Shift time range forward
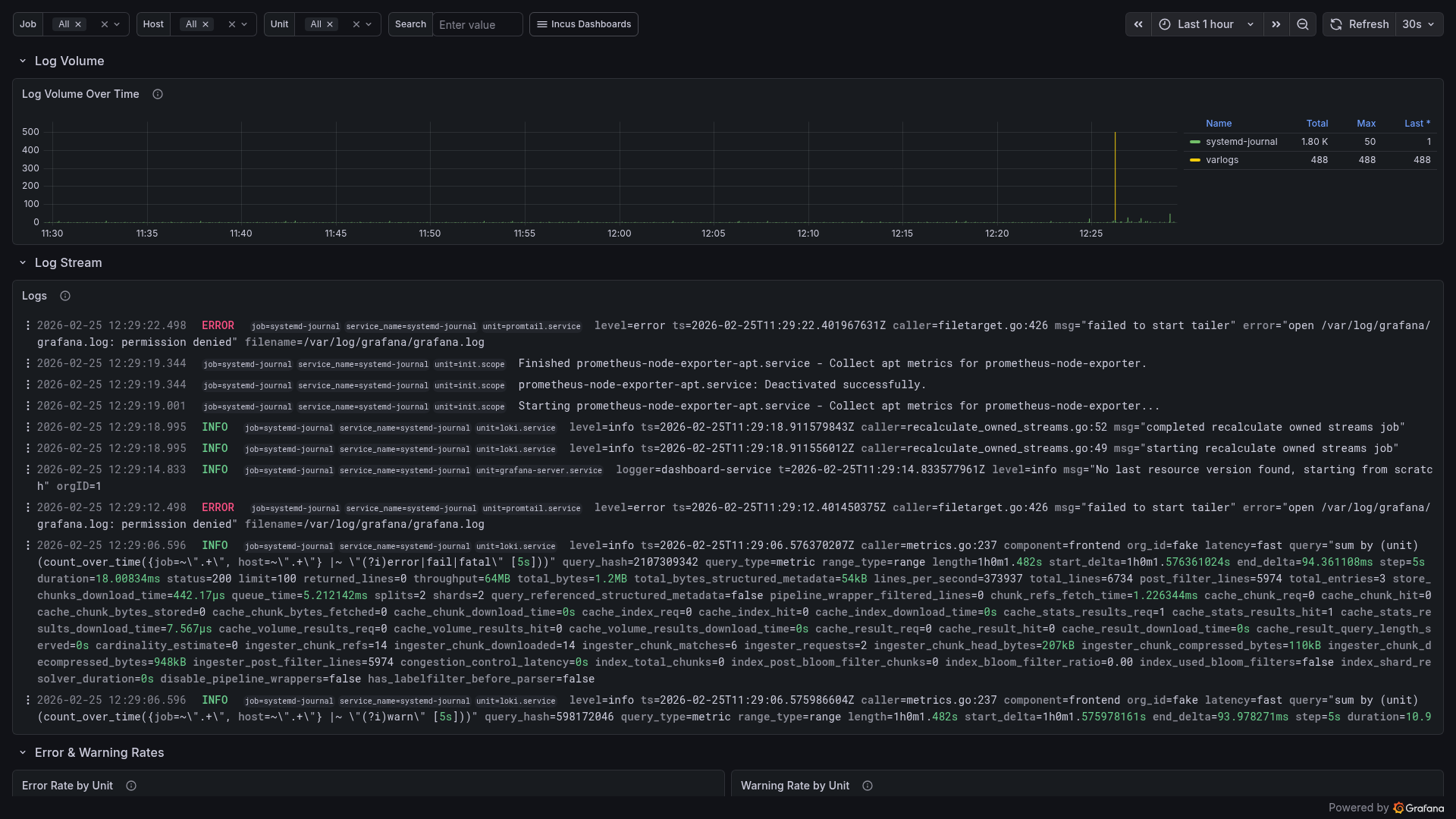1456x819 pixels. point(1276,24)
